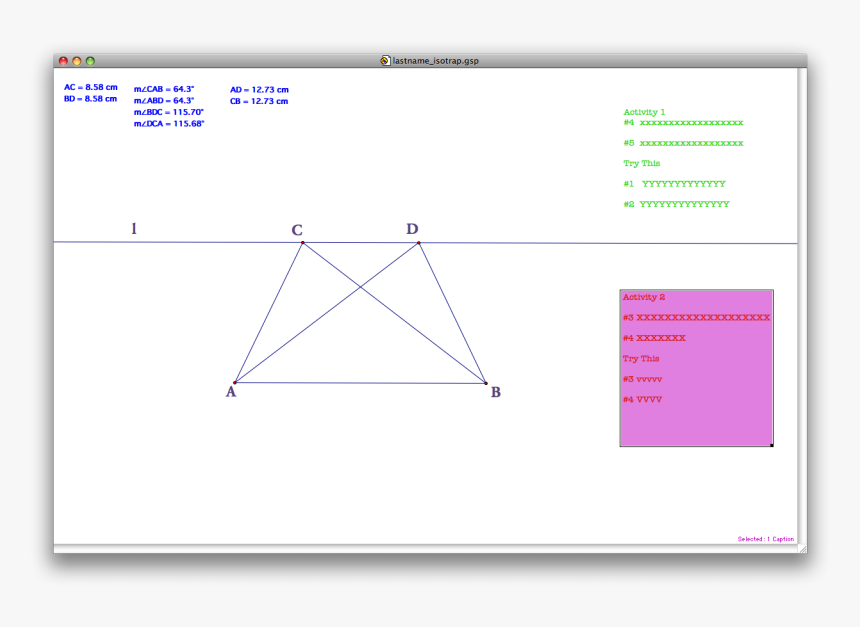The height and width of the screenshot is (627, 860).
Task: Click the m∠CAB = 64.3° measurement
Action: (x=165, y=89)
